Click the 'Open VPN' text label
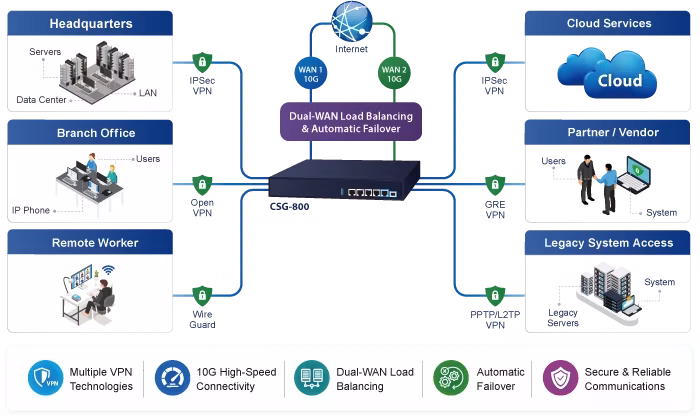Screen dimensions: 700x420 (x=202, y=208)
